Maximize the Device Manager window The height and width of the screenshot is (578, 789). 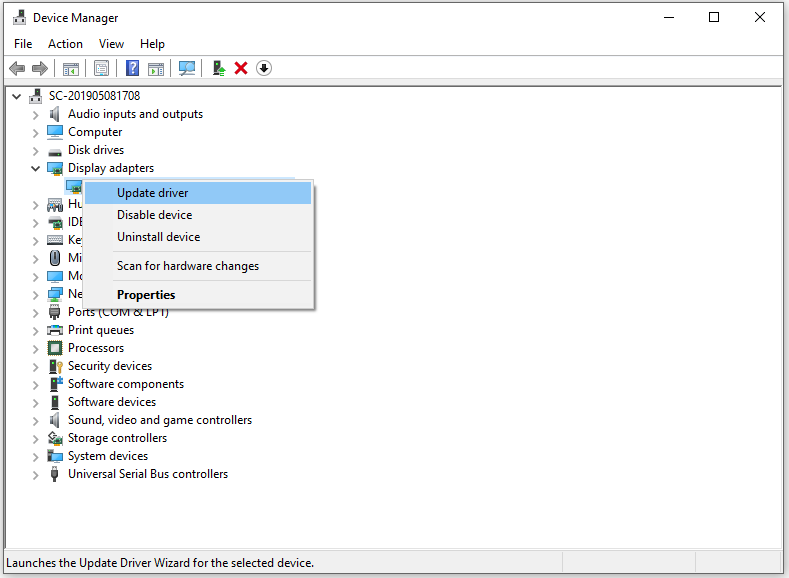click(714, 17)
